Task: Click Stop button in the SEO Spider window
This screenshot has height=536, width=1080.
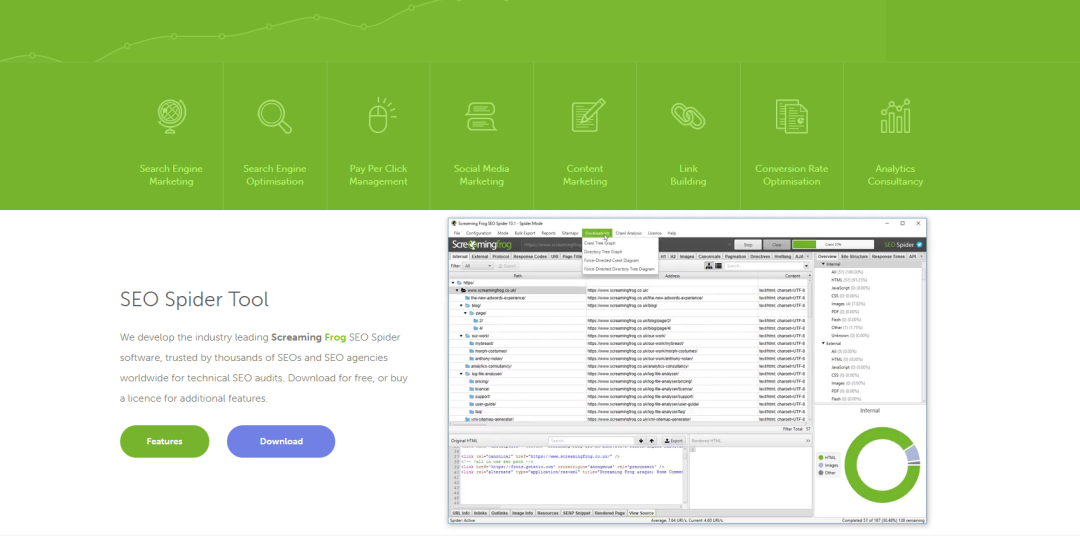Action: [747, 245]
